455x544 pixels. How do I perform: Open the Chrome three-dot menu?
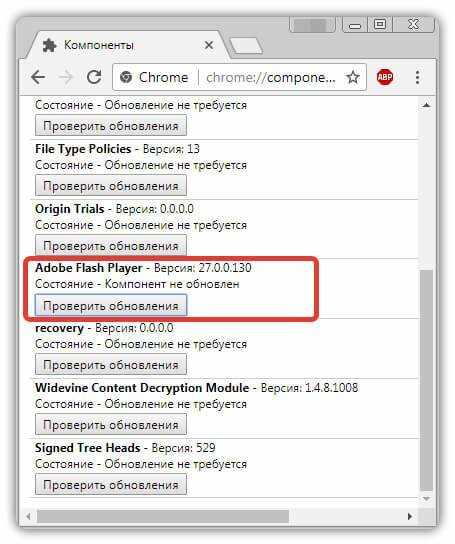[x=417, y=77]
